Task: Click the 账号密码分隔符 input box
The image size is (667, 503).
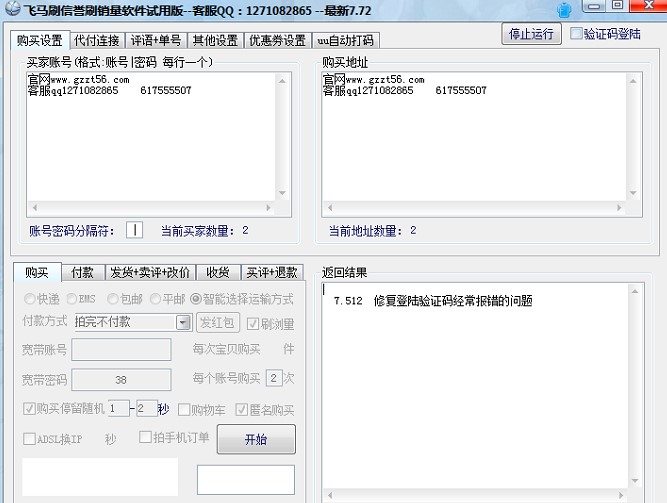Action: [x=134, y=230]
